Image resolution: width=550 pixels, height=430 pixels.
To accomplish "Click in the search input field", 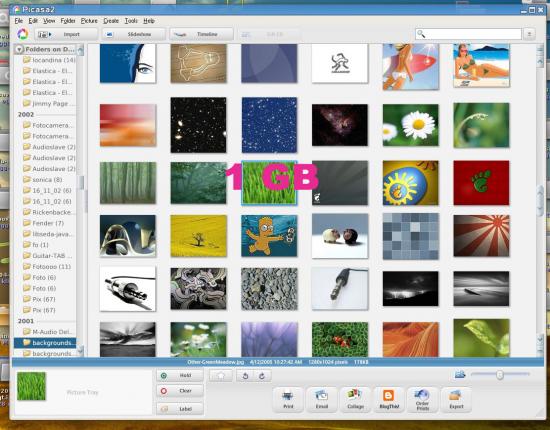I will point(468,34).
